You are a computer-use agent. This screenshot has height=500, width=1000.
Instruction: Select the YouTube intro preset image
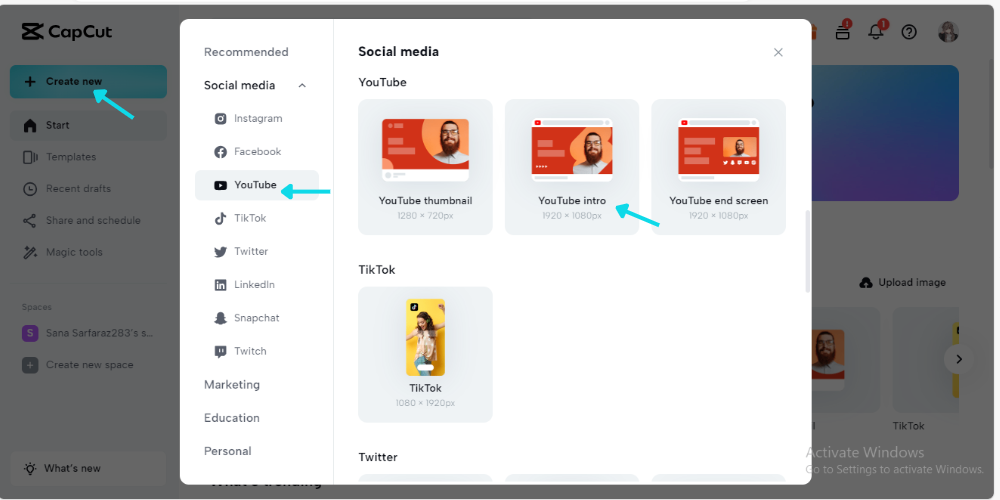coord(572,151)
